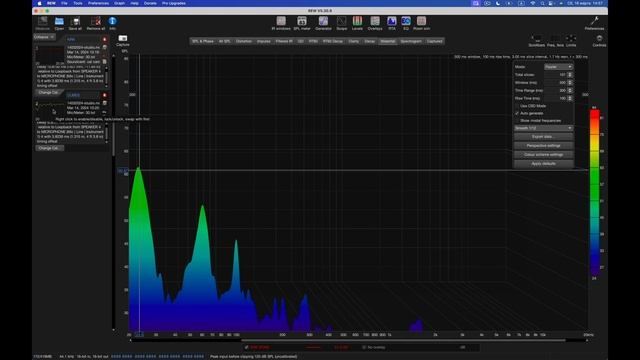The height and width of the screenshot is (360, 640).
Task: Switch to the Captured tab
Action: (434, 41)
